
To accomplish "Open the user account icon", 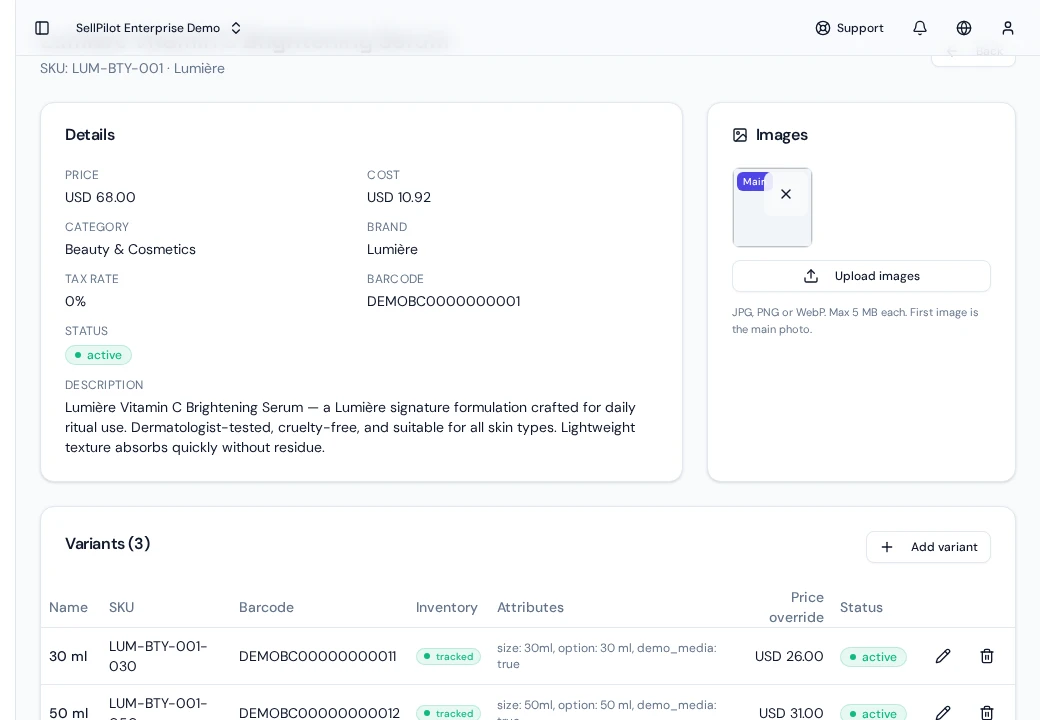I will pyautogui.click(x=1008, y=28).
